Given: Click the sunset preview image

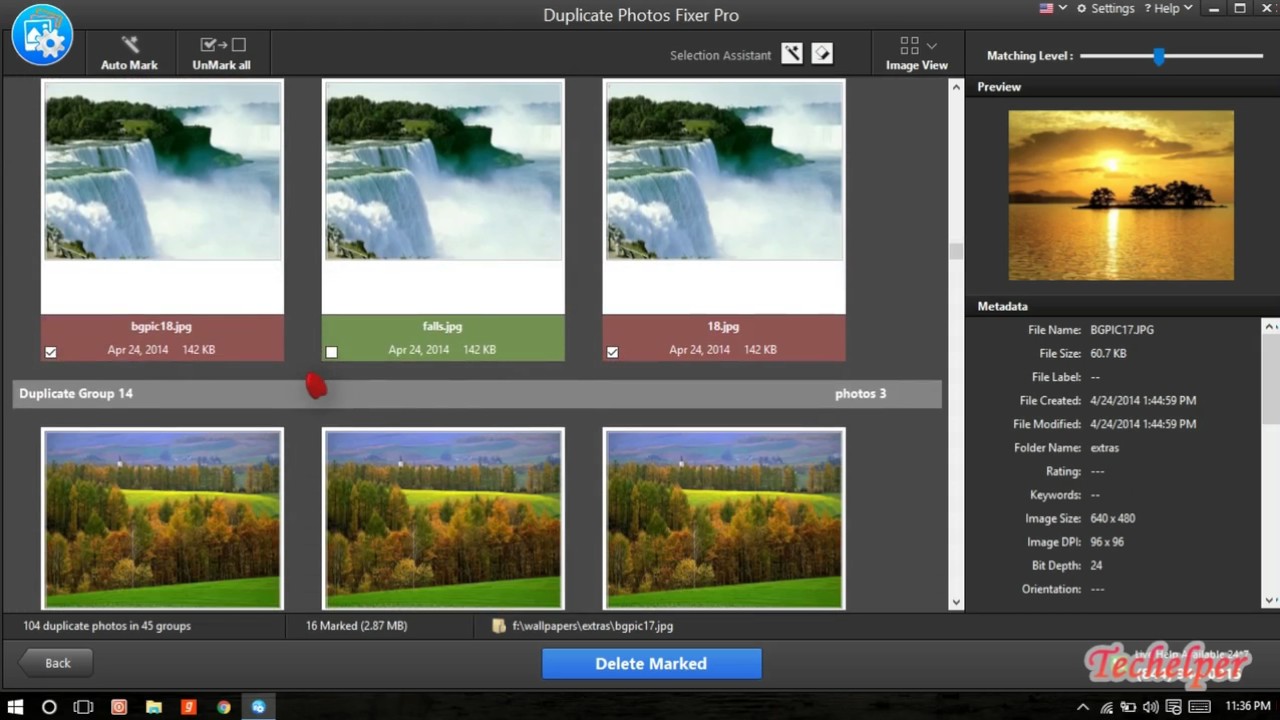Looking at the screenshot, I should pyautogui.click(x=1121, y=195).
